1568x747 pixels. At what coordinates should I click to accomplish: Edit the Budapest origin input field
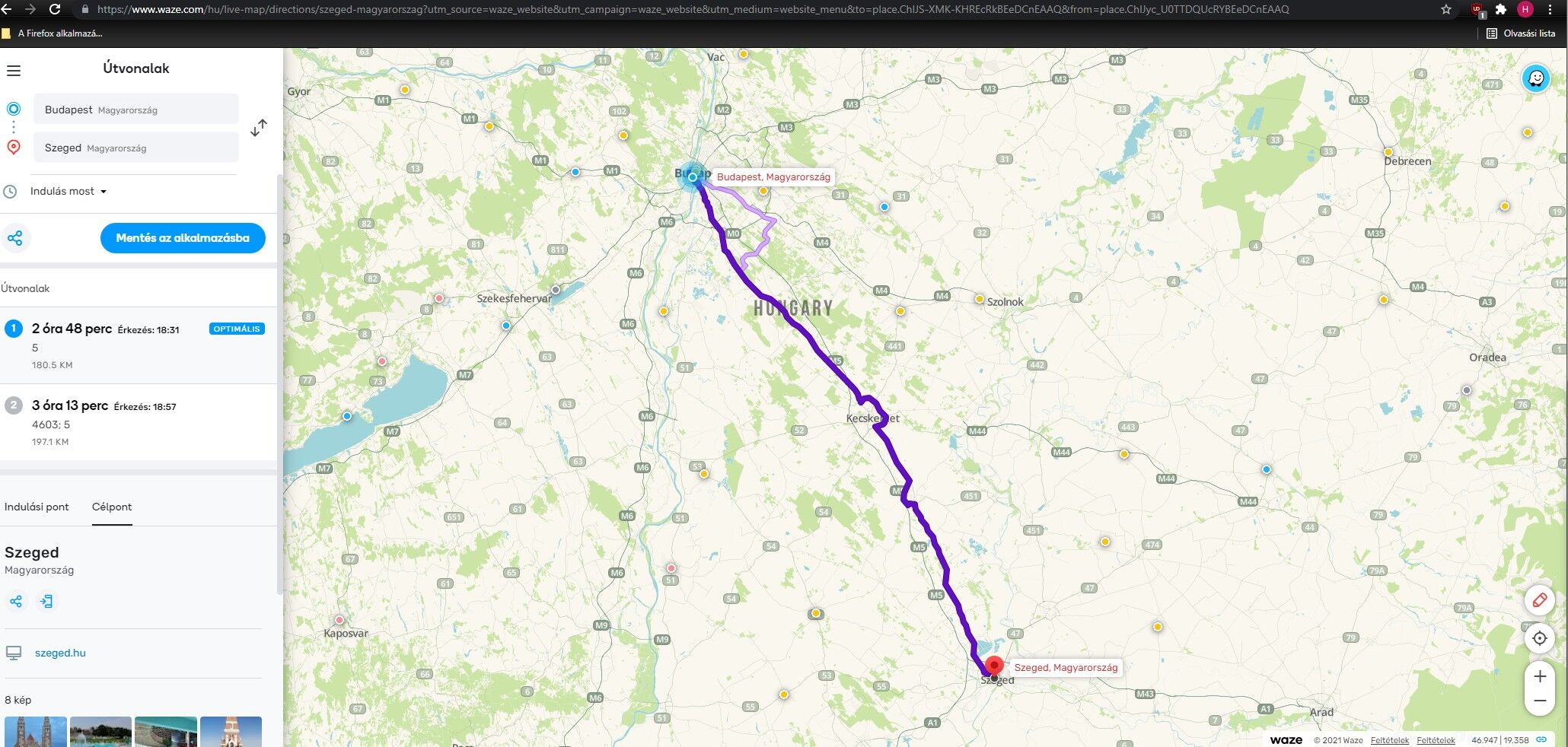click(x=136, y=109)
